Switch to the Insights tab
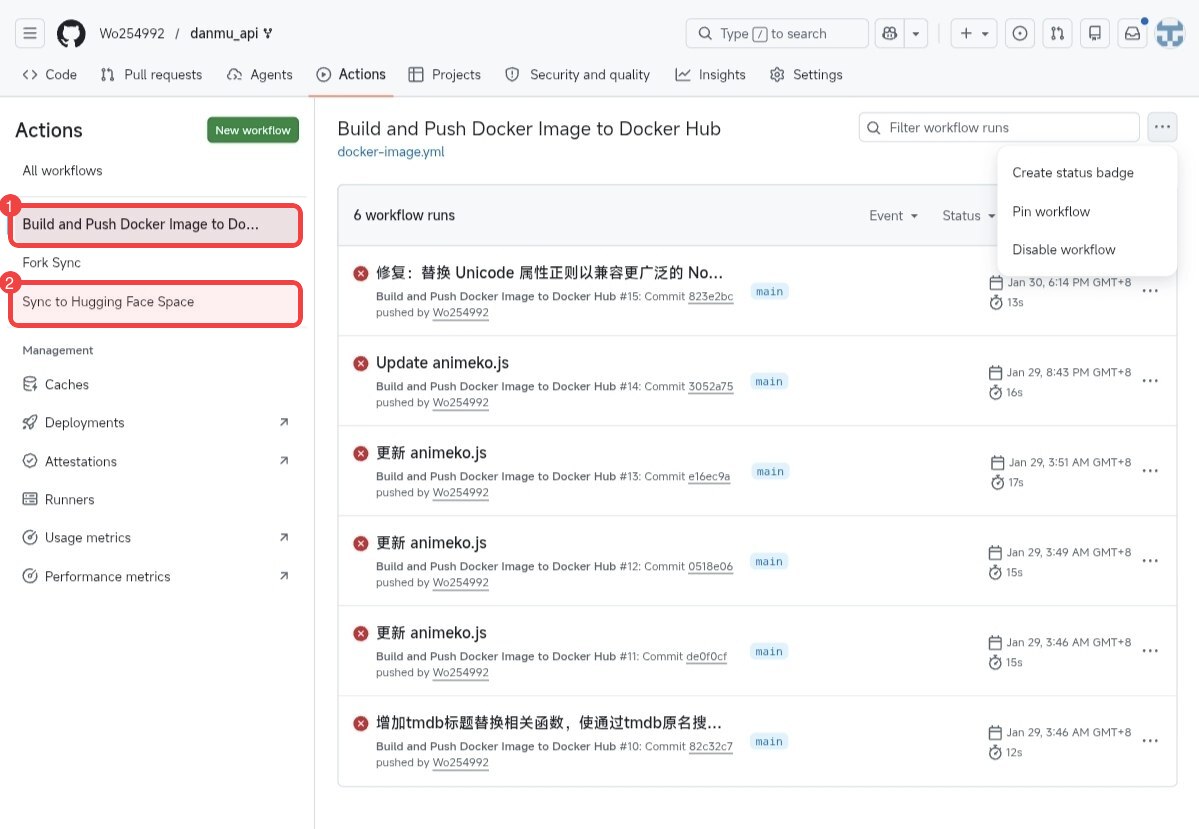 point(710,74)
